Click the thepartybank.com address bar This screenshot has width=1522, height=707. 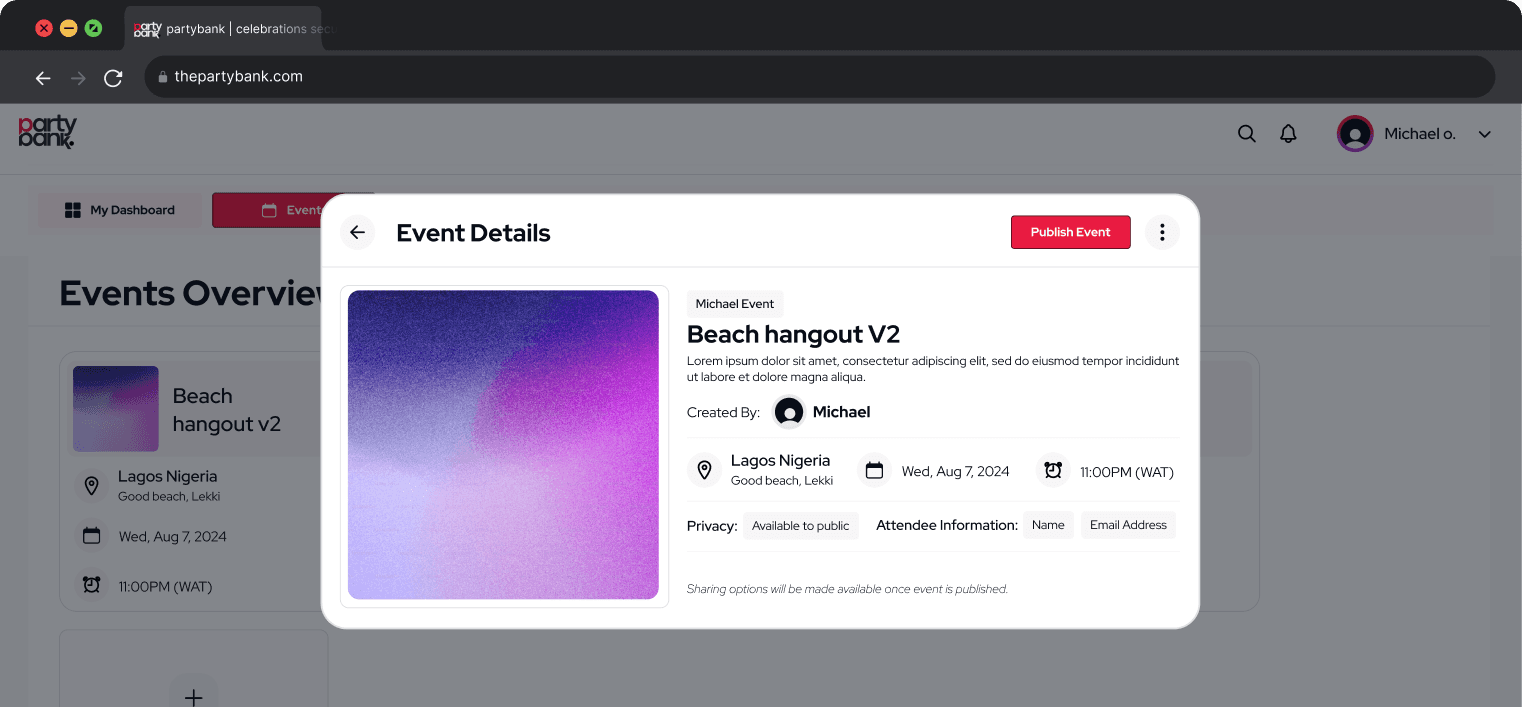coord(820,77)
